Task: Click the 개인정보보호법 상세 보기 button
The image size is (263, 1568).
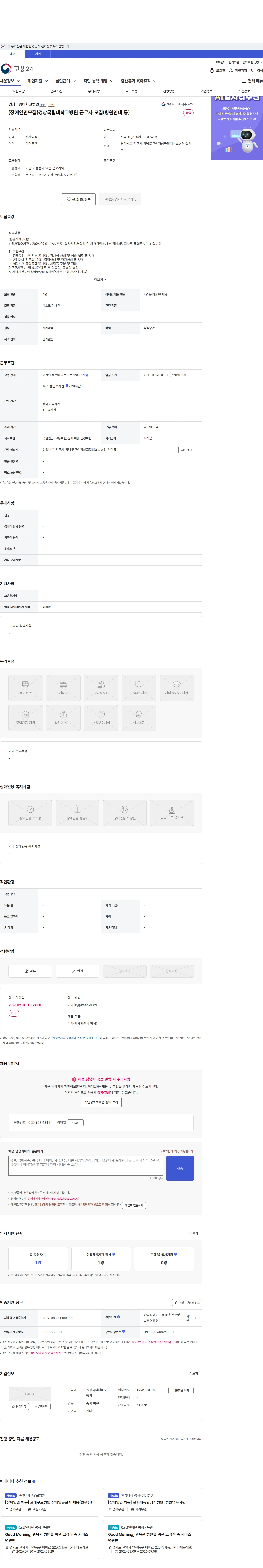Action: [101, 1102]
